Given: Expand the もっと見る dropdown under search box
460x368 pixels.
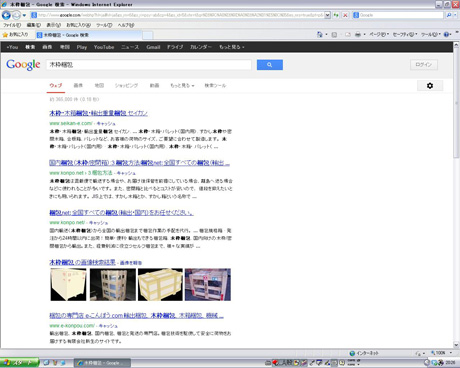Looking at the screenshot, I should (182, 86).
